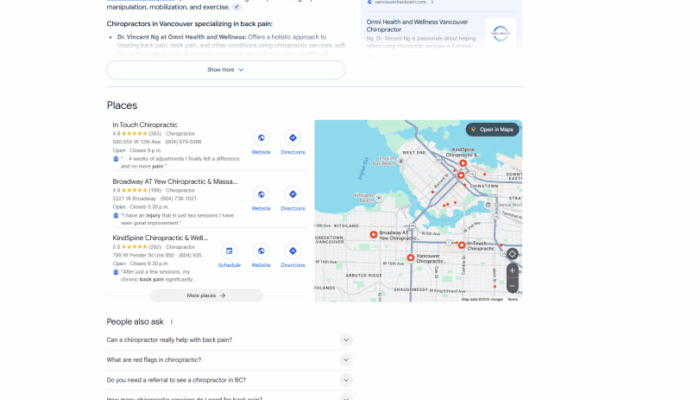The image size is (700, 400).
Task: Click In Touch review snippet about adjustments
Action: [x=180, y=162]
